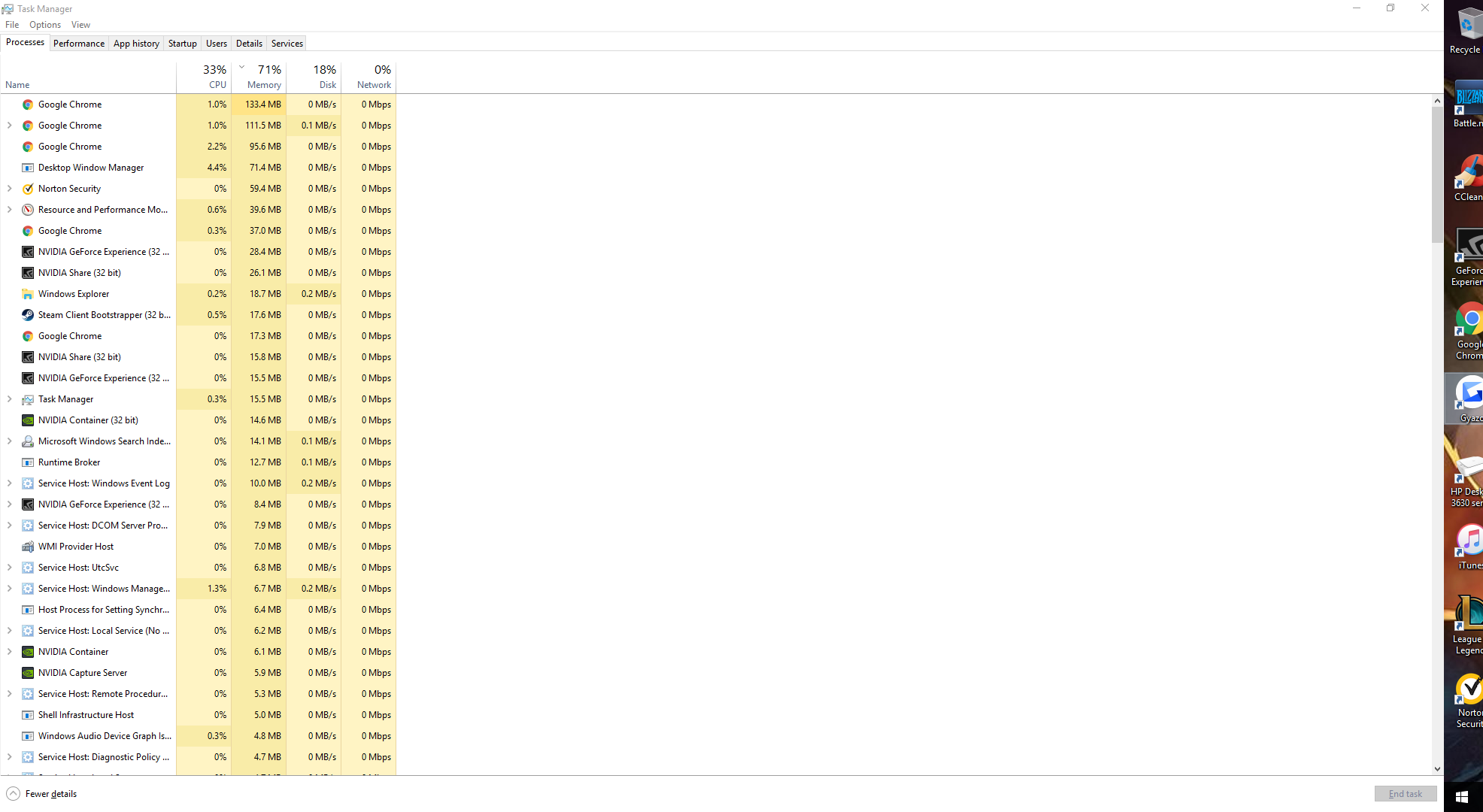Click the Windows Explorer folder icon
Screen dimensions: 1483x812
(28, 294)
